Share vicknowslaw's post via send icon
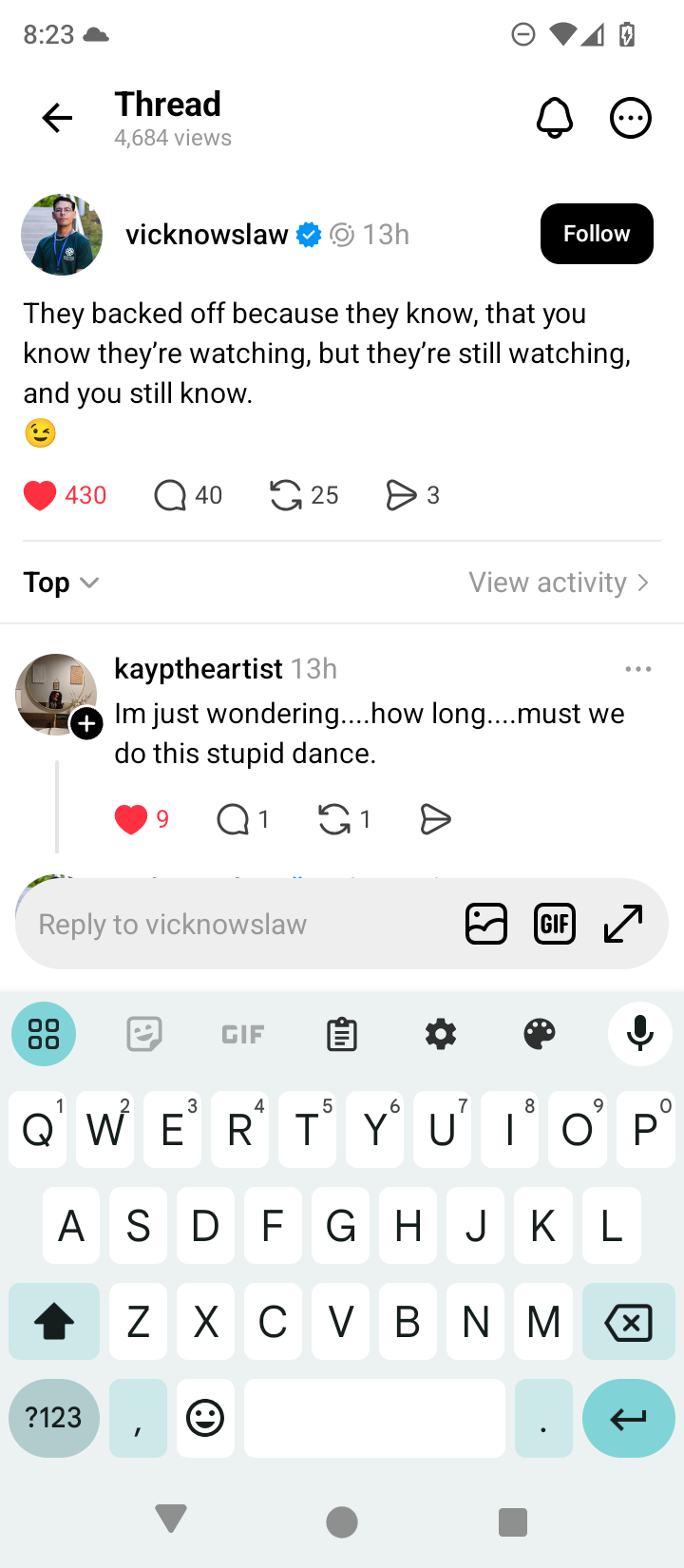The image size is (684, 1568). (x=401, y=495)
